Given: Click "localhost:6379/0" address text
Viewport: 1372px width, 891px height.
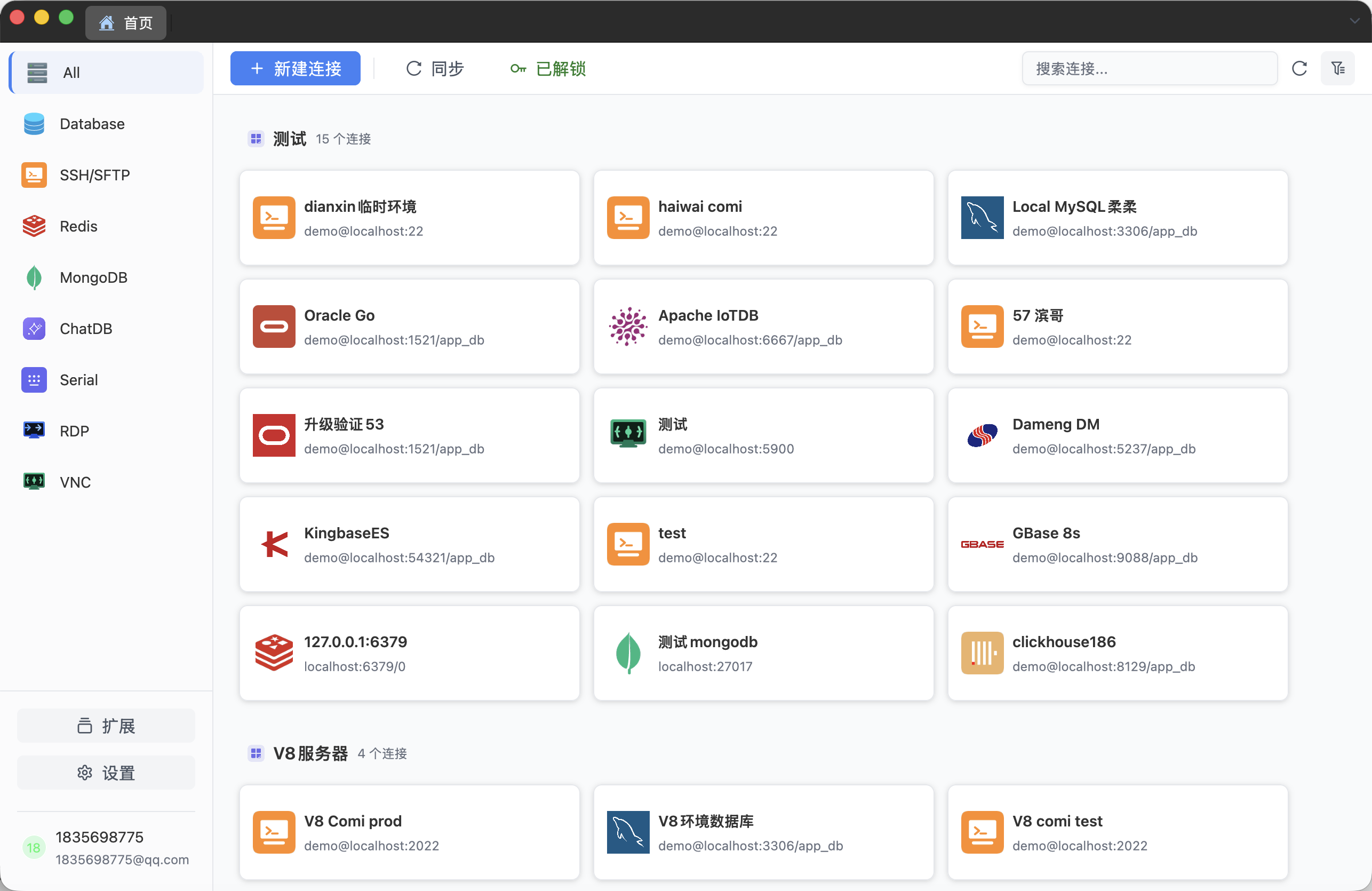Looking at the screenshot, I should [355, 667].
